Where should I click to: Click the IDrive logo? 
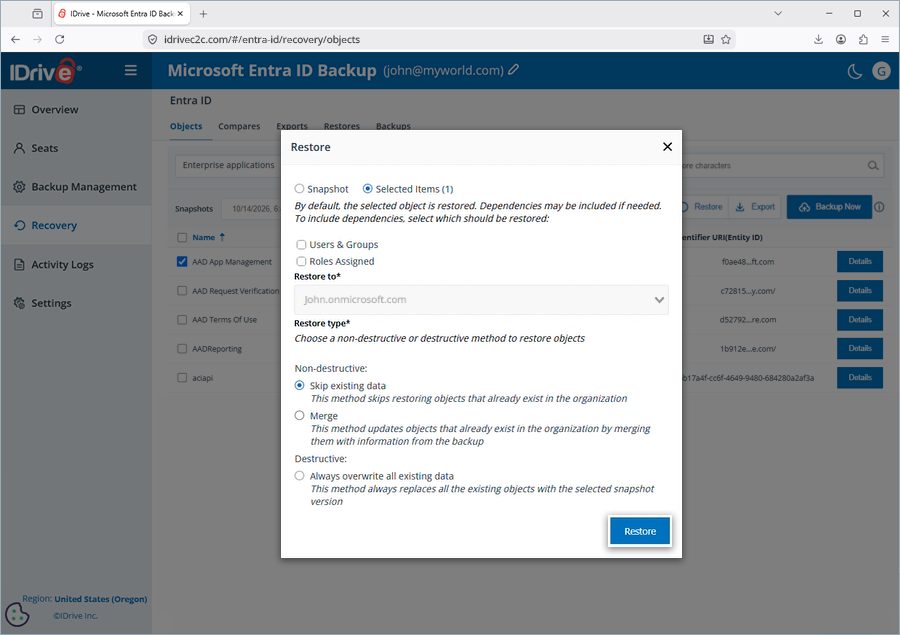[45, 71]
